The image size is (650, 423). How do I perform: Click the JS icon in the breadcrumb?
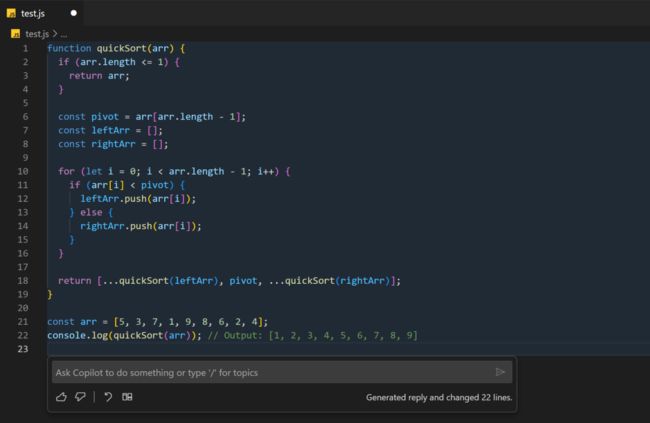coord(15,34)
